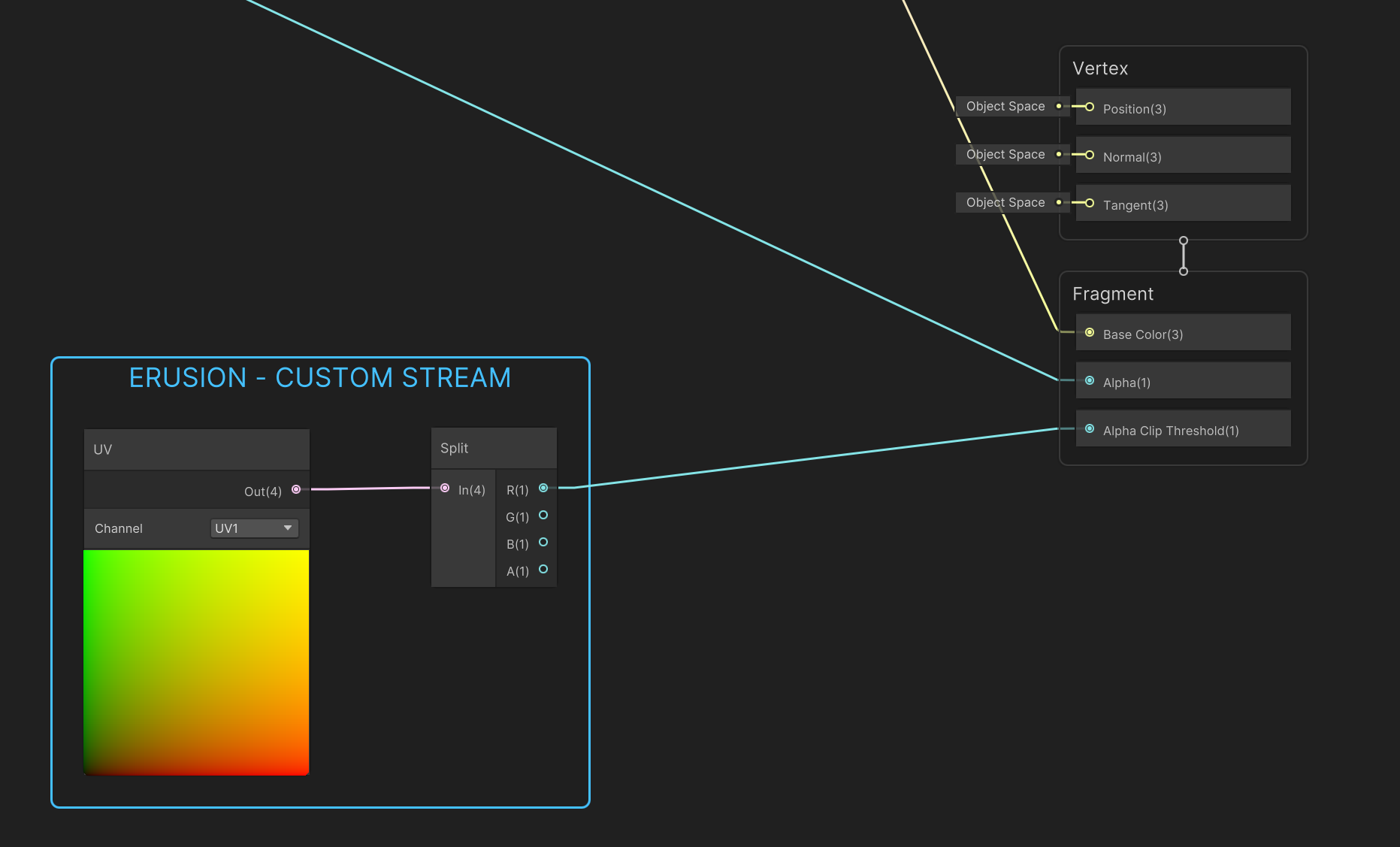Image resolution: width=1400 pixels, height=847 pixels.
Task: Click the Alpha Clip Threshold(1) port
Action: point(1089,428)
